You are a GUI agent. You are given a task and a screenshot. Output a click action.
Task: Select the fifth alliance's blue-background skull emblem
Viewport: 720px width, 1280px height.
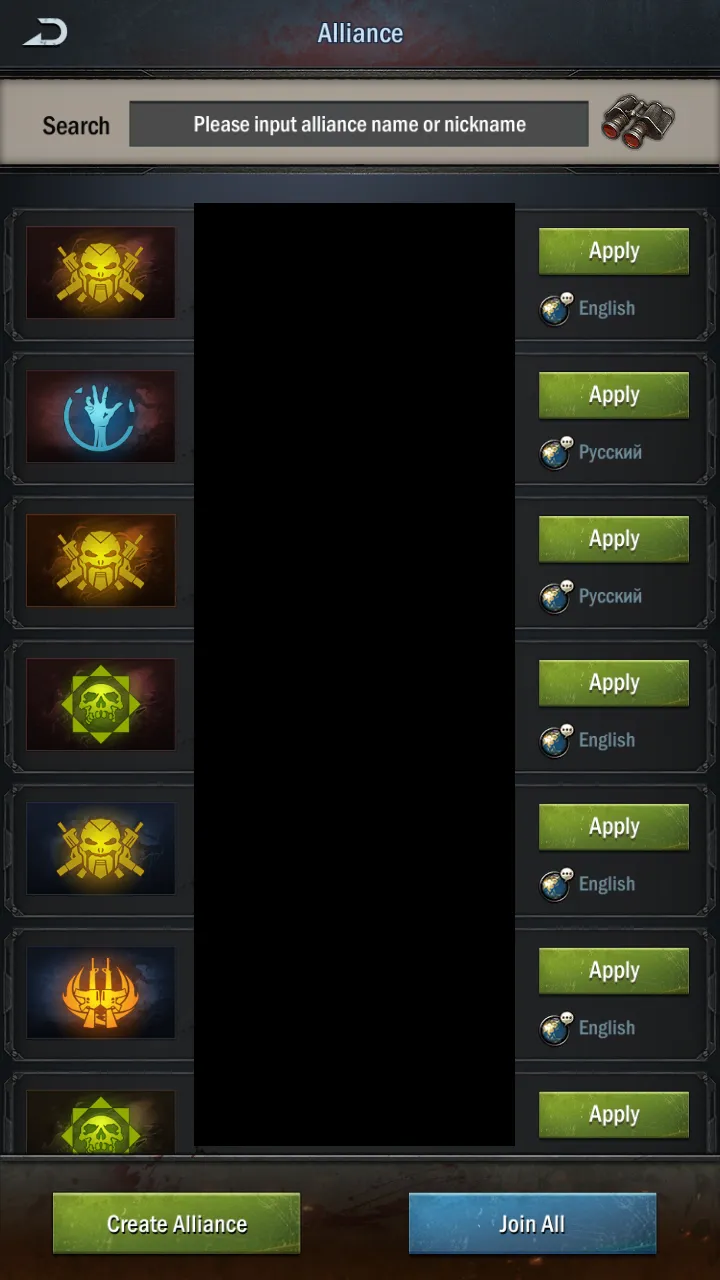pos(100,848)
